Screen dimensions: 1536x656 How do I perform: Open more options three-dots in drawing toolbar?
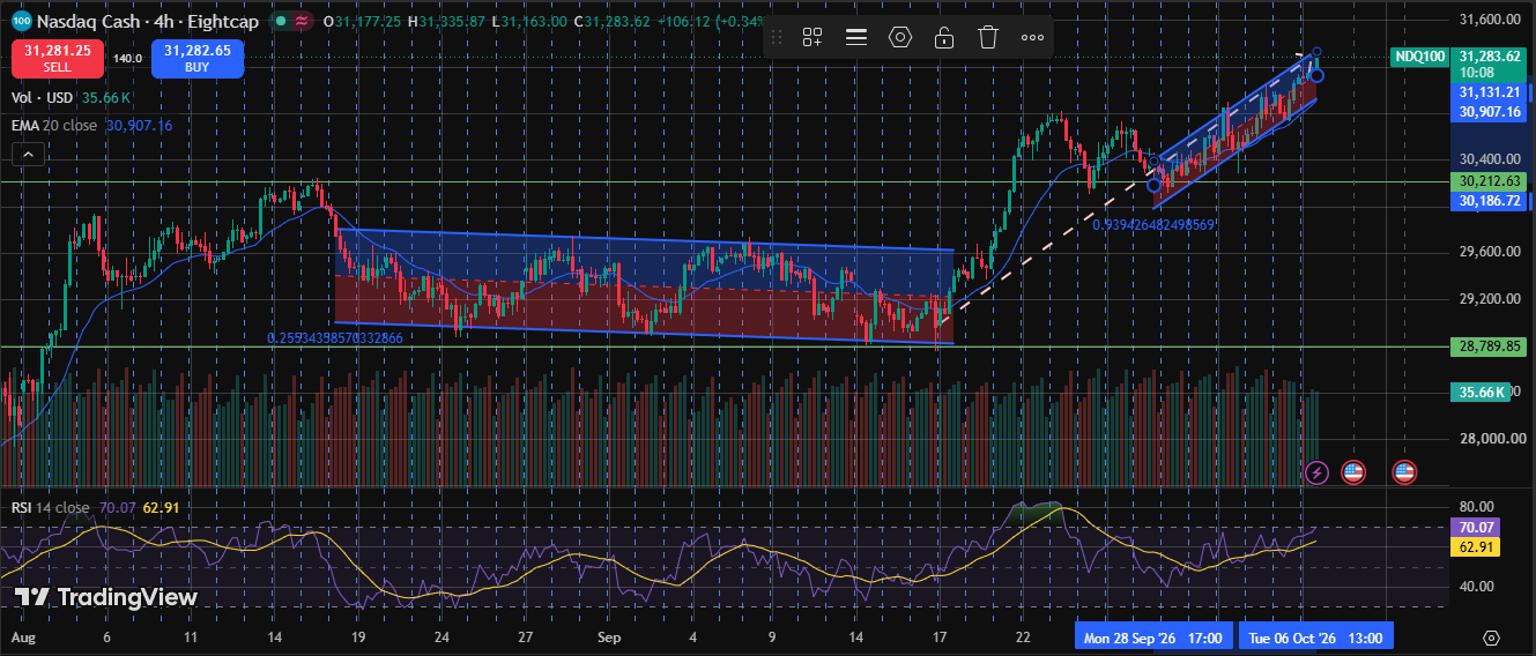coord(1032,38)
